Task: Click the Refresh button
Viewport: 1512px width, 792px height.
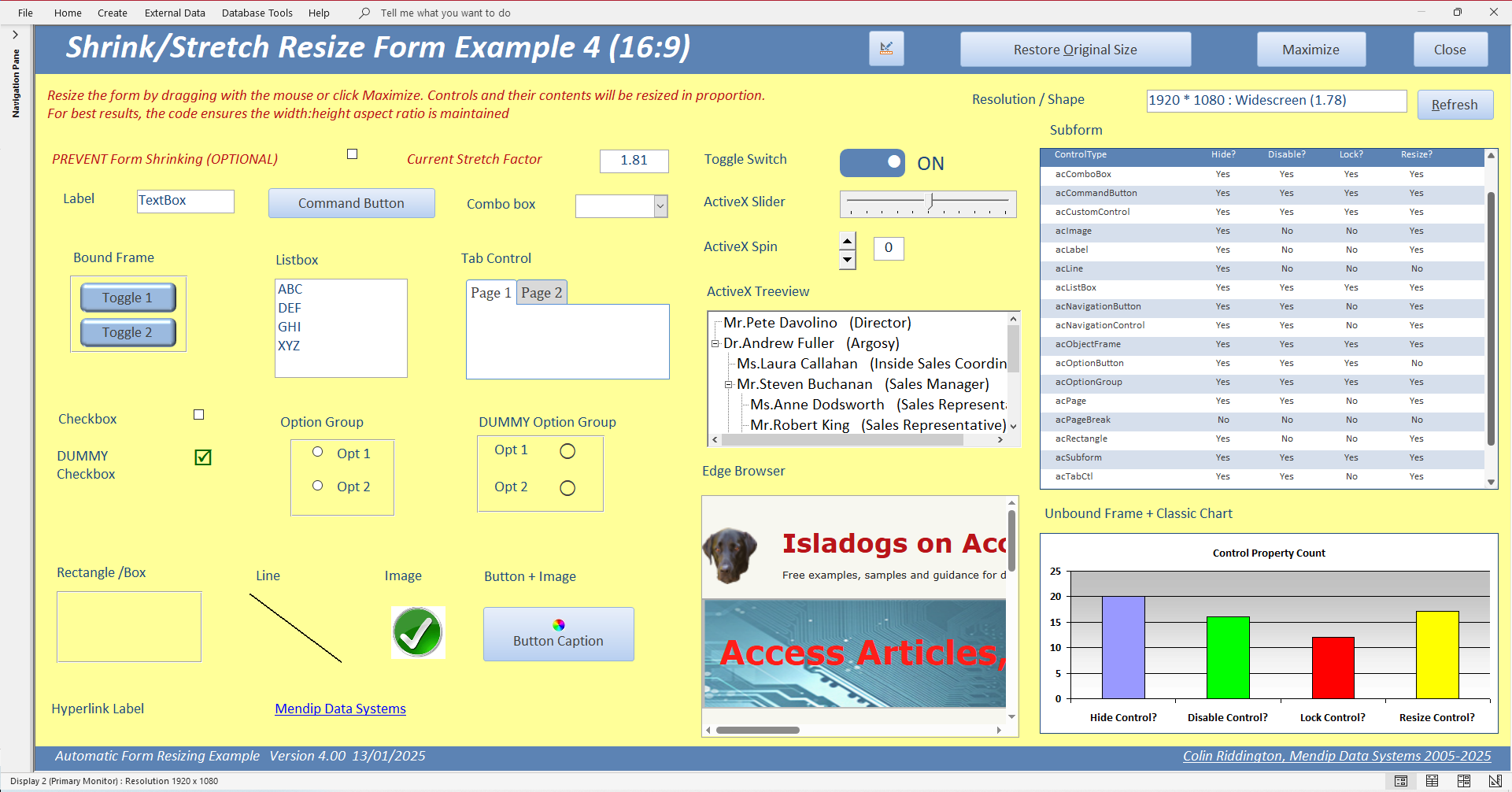Action: click(1455, 105)
